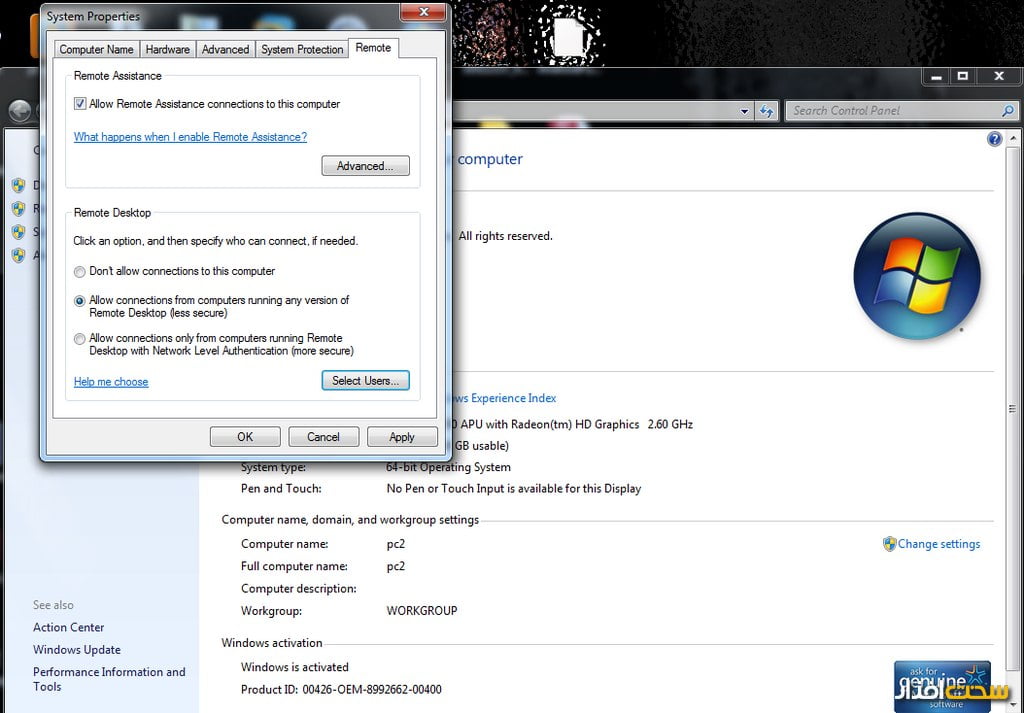Expand the address bar dropdown arrow

click(745, 112)
